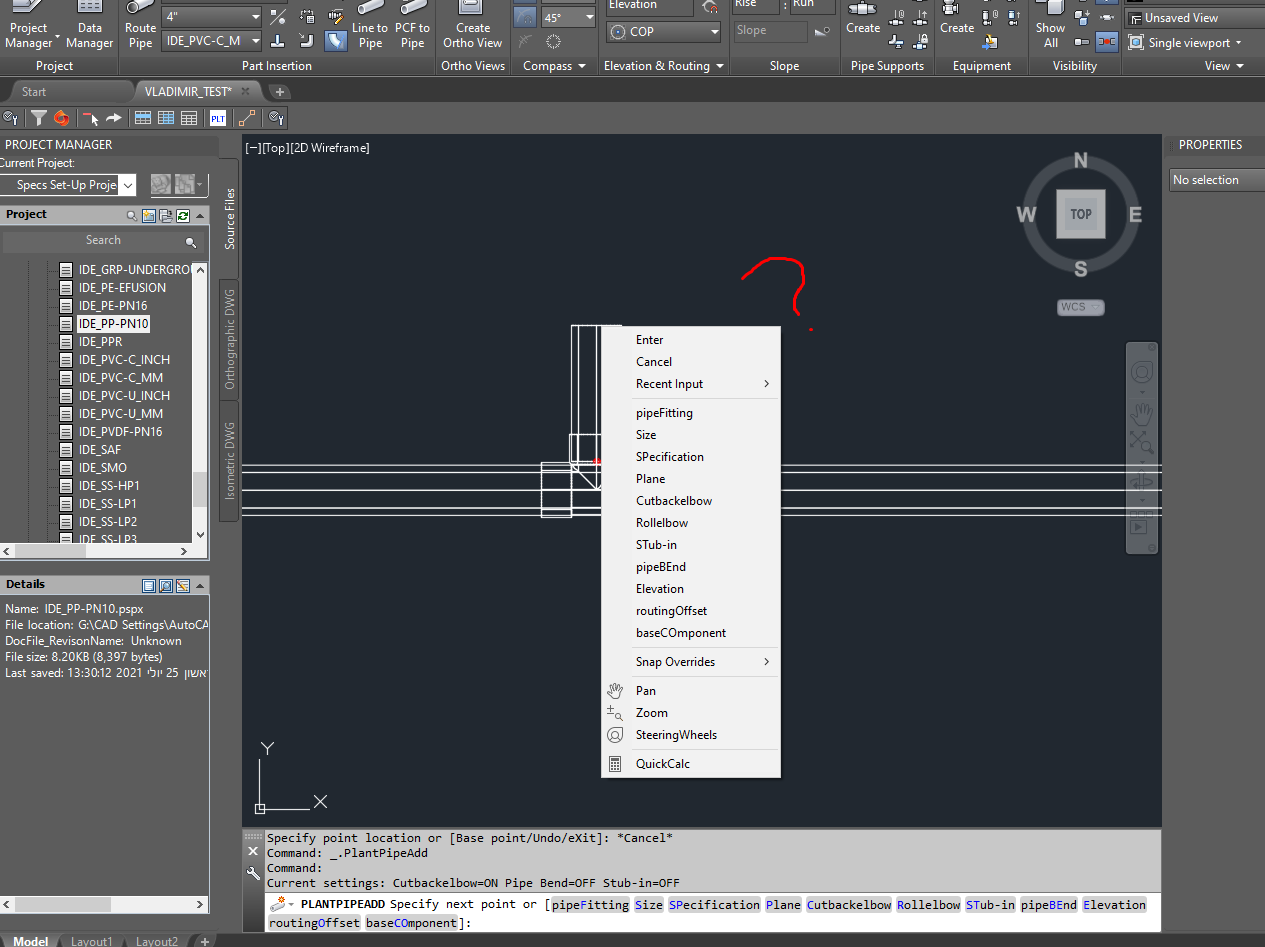Select IDE_PP-PN10 in the project tree

113,323
